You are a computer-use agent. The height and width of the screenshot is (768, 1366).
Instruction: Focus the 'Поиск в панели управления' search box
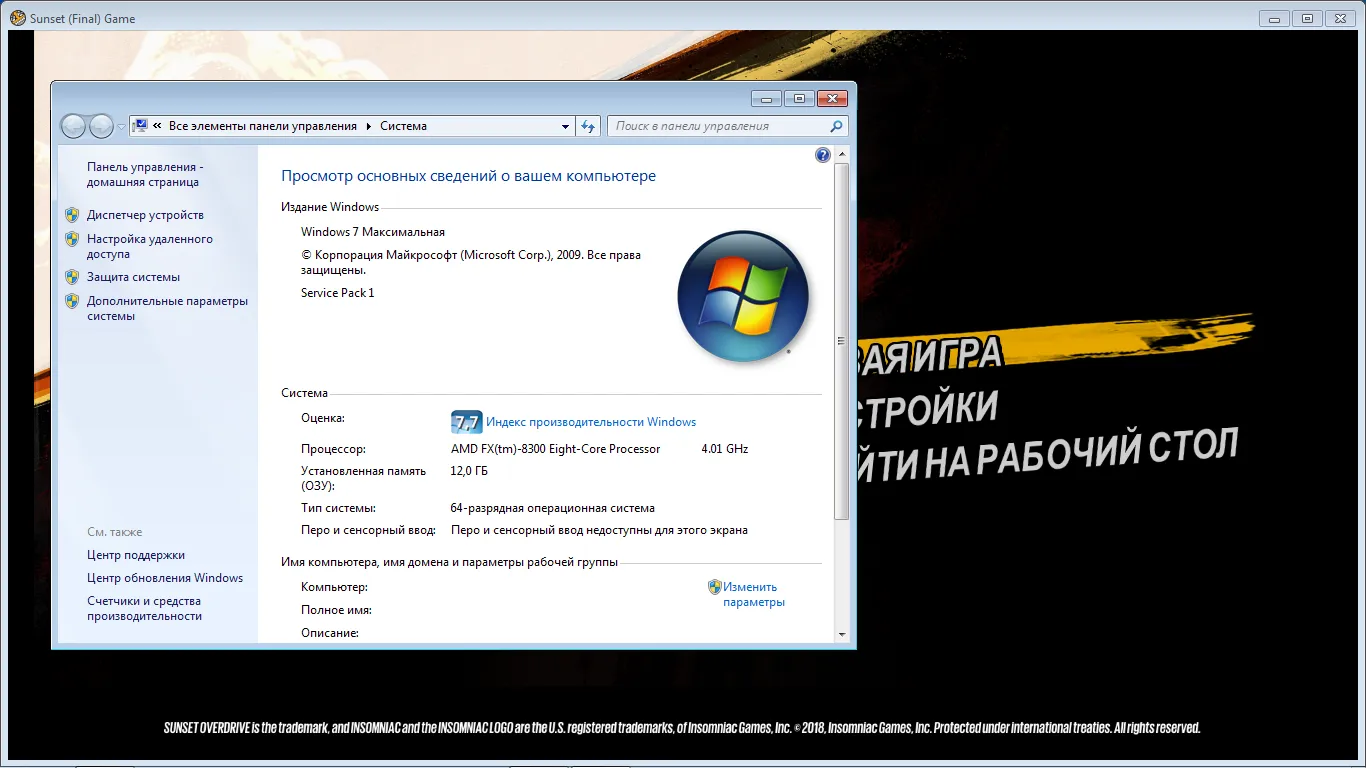tap(720, 126)
